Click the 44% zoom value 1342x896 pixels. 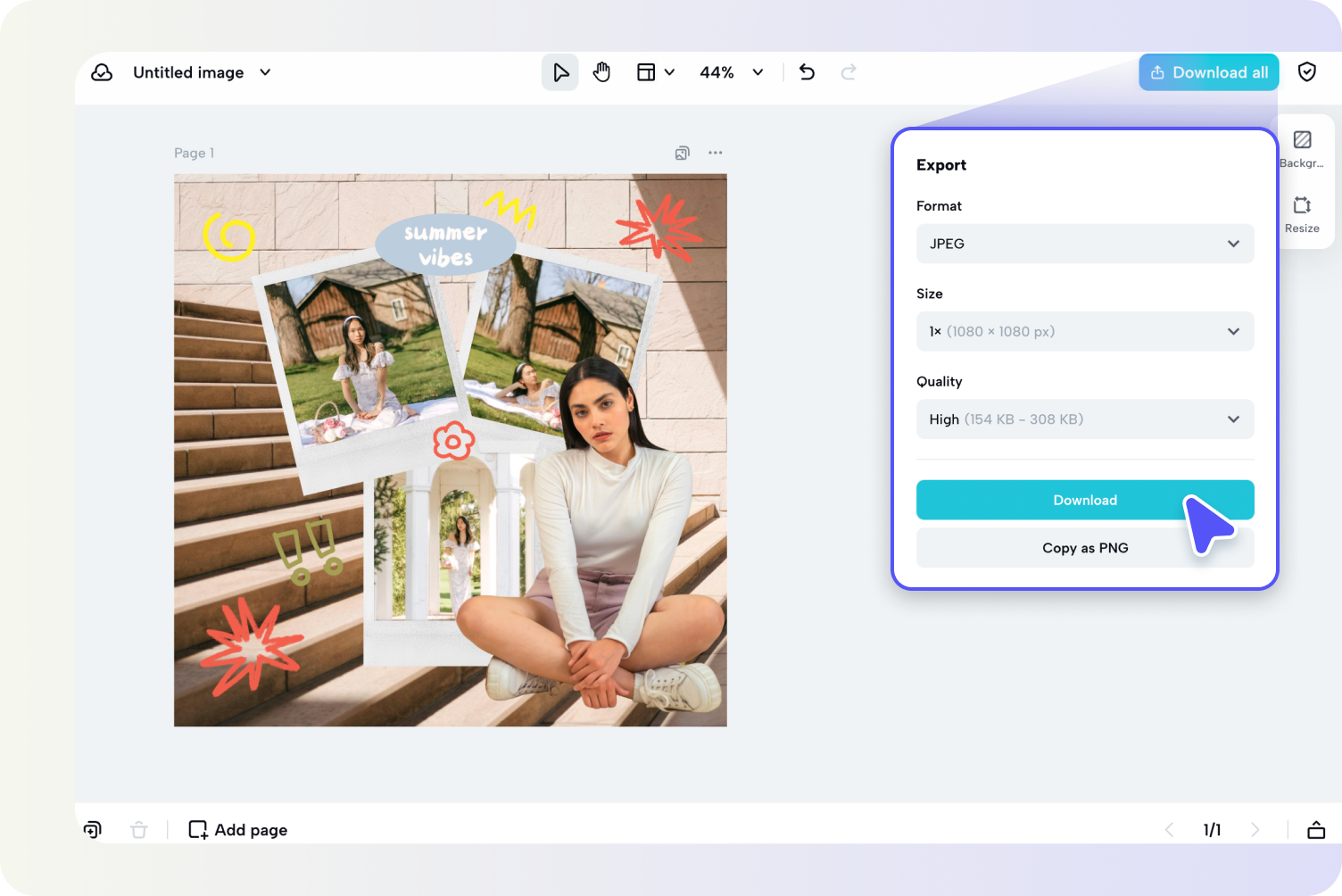tap(717, 72)
